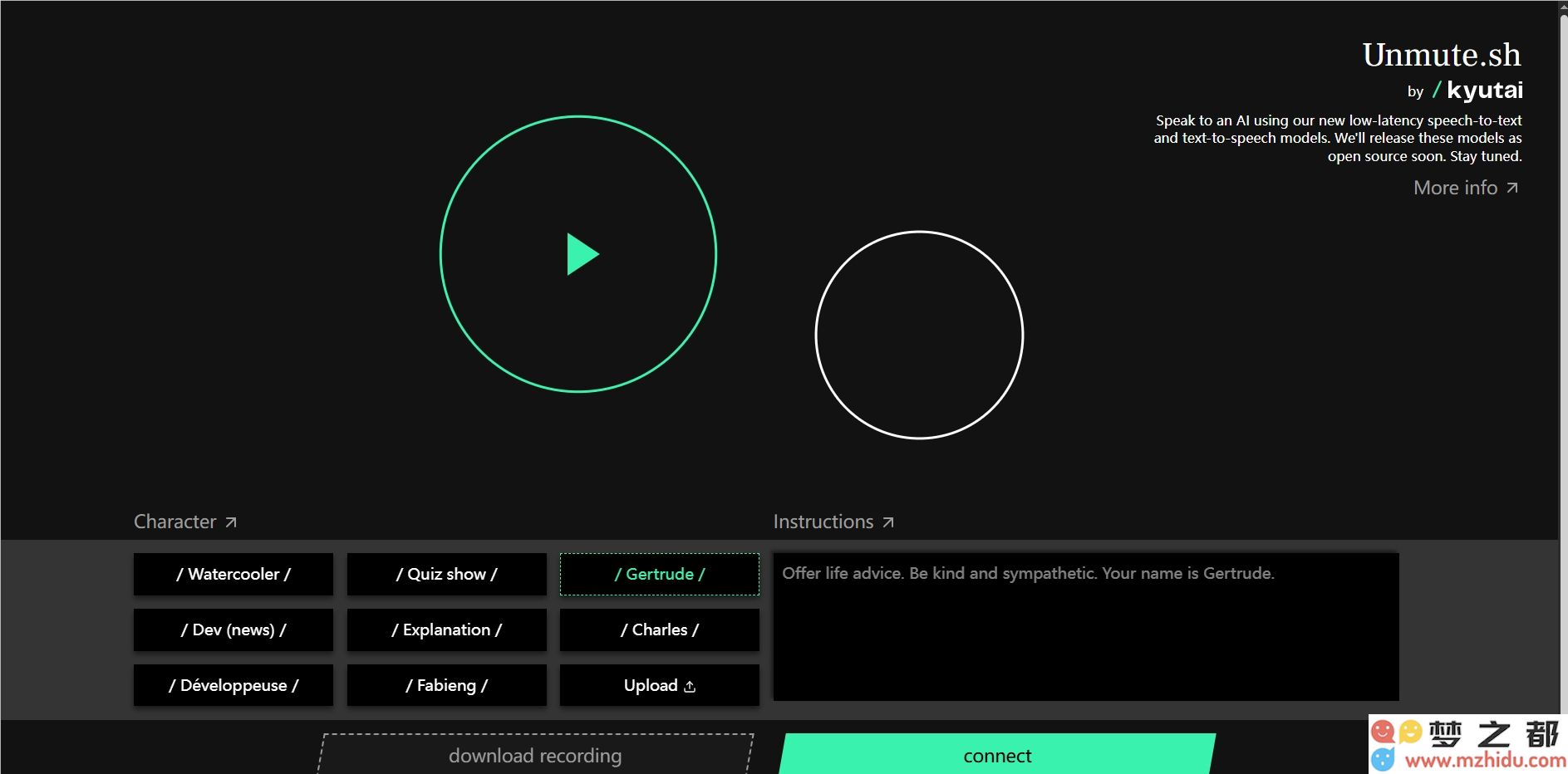Click download recording button

click(535, 755)
